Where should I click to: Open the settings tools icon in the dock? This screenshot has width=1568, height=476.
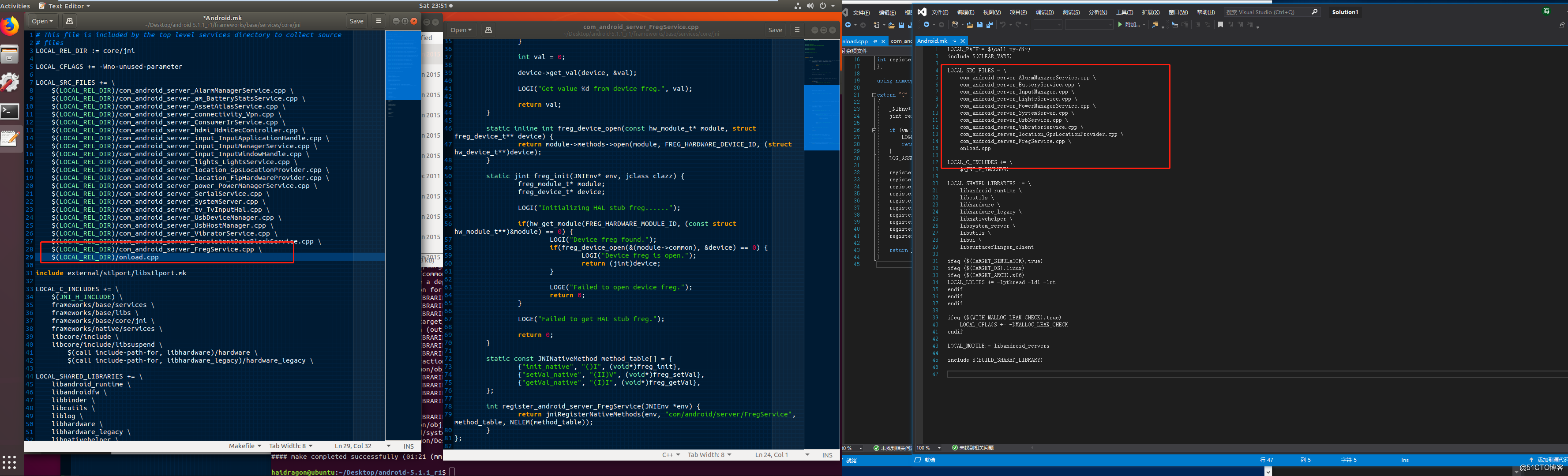pos(10,83)
